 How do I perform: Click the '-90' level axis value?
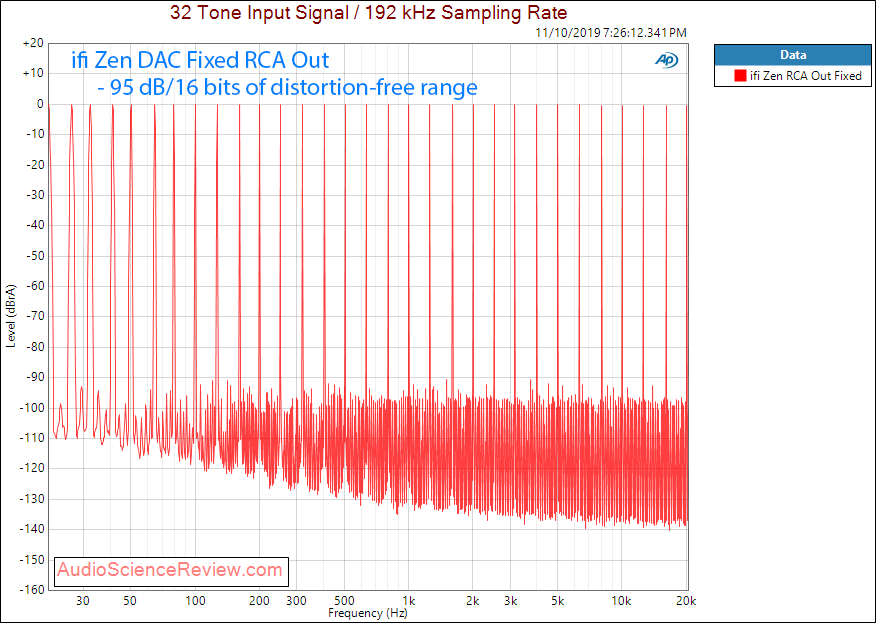(x=34, y=378)
